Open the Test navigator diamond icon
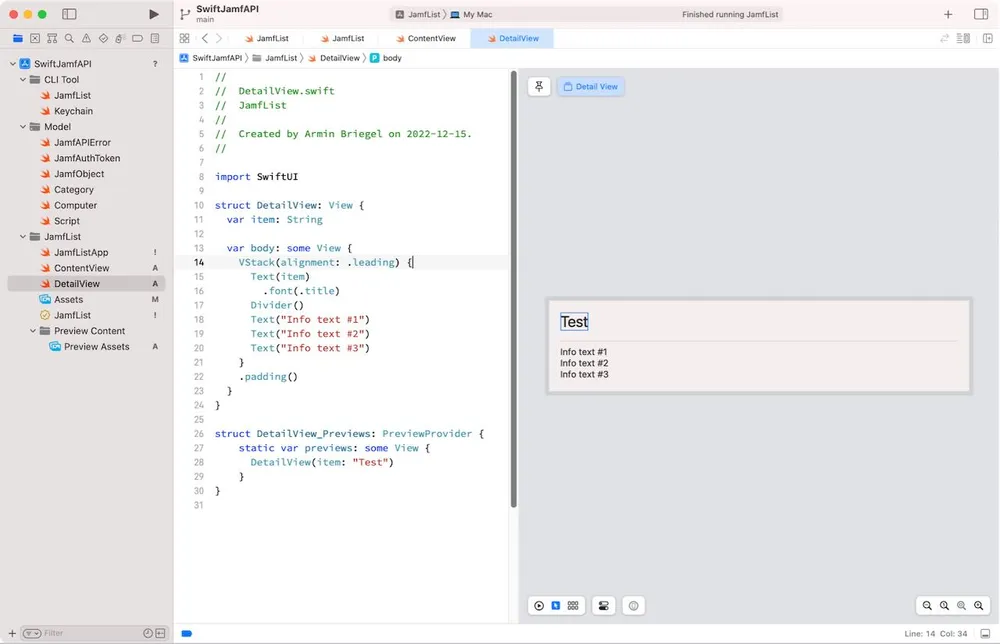Image resolution: width=1000 pixels, height=644 pixels. (x=104, y=38)
